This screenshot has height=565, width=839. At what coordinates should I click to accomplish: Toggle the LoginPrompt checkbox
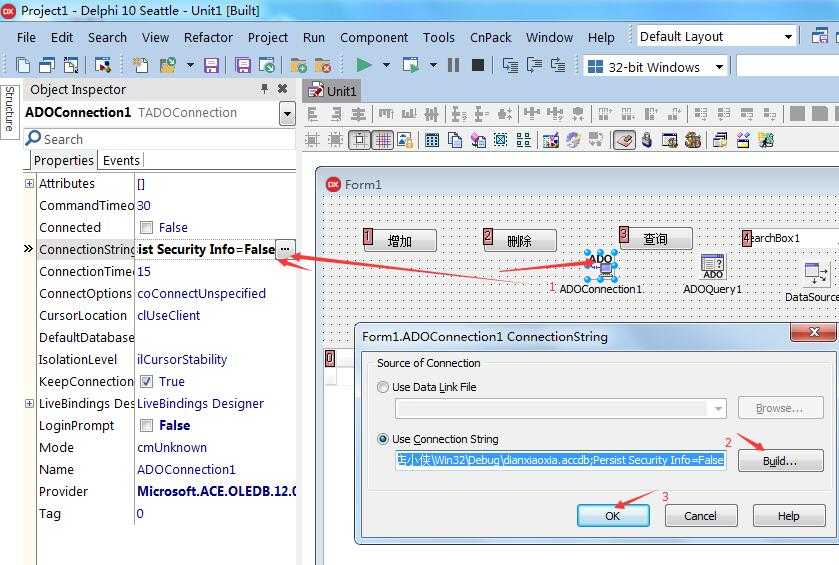coord(146,425)
